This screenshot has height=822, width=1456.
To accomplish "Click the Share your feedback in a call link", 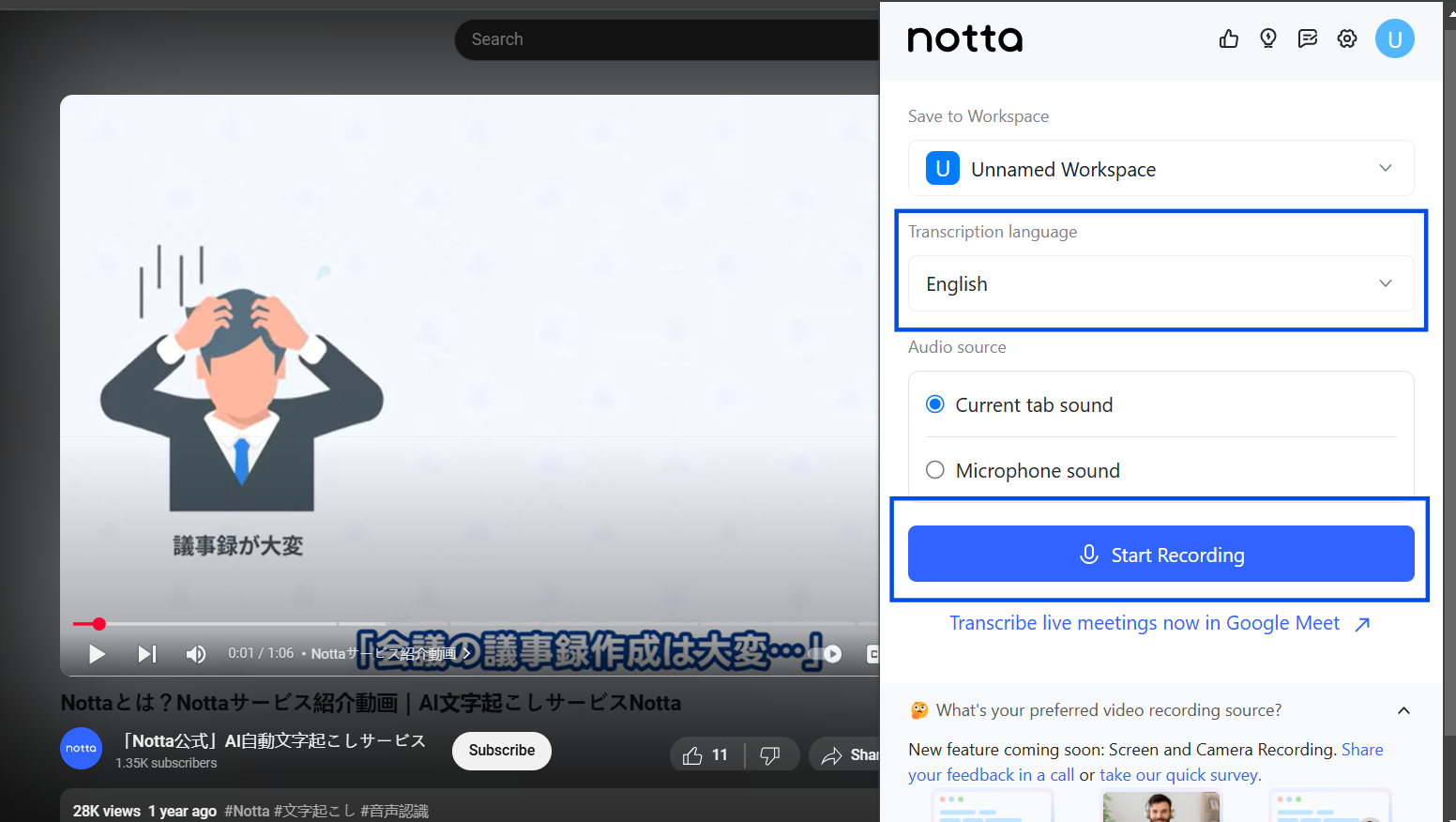I will (x=1145, y=762).
